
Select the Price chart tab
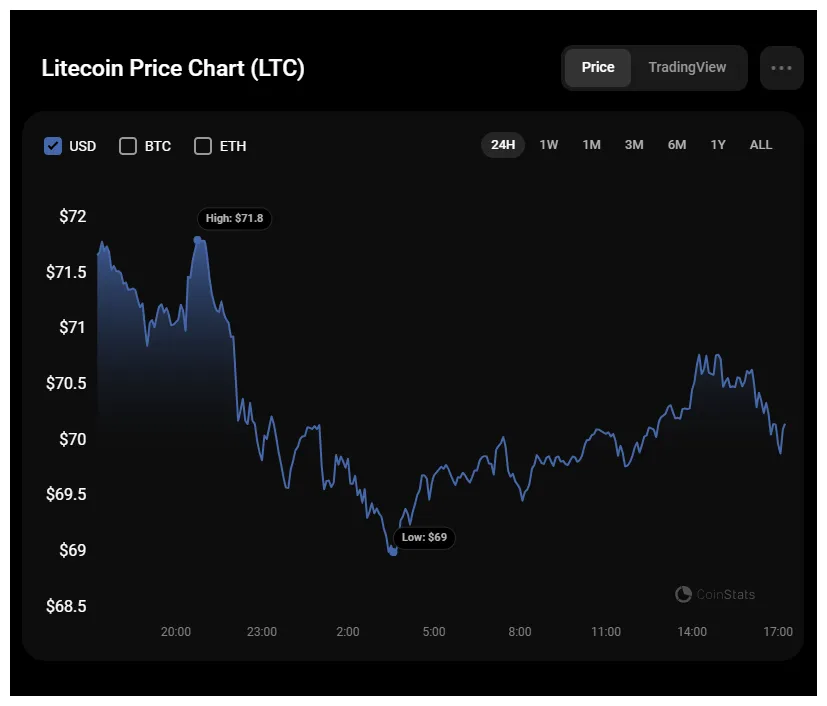click(598, 67)
